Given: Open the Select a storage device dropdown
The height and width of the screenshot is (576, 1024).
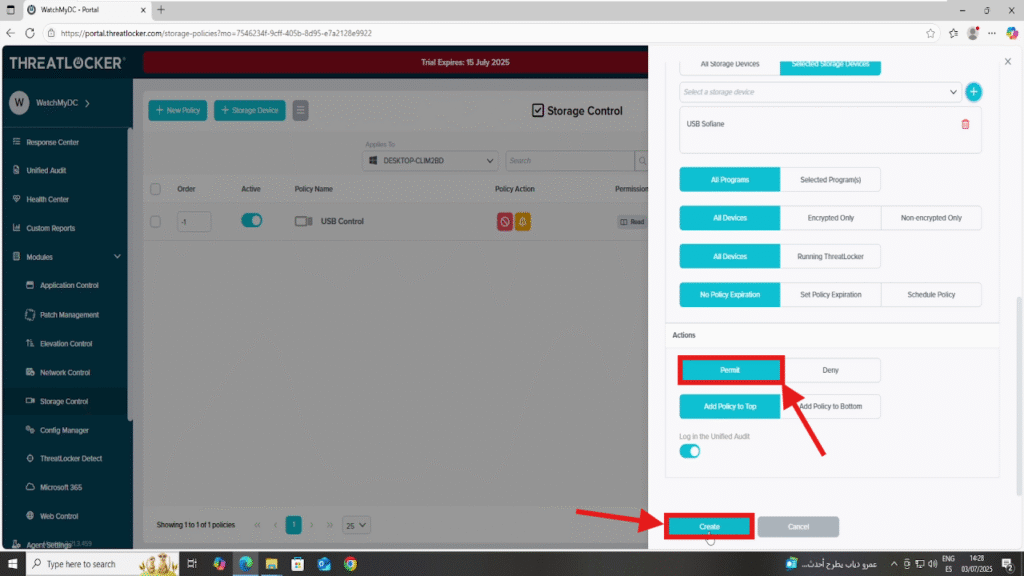Looking at the screenshot, I should point(820,92).
